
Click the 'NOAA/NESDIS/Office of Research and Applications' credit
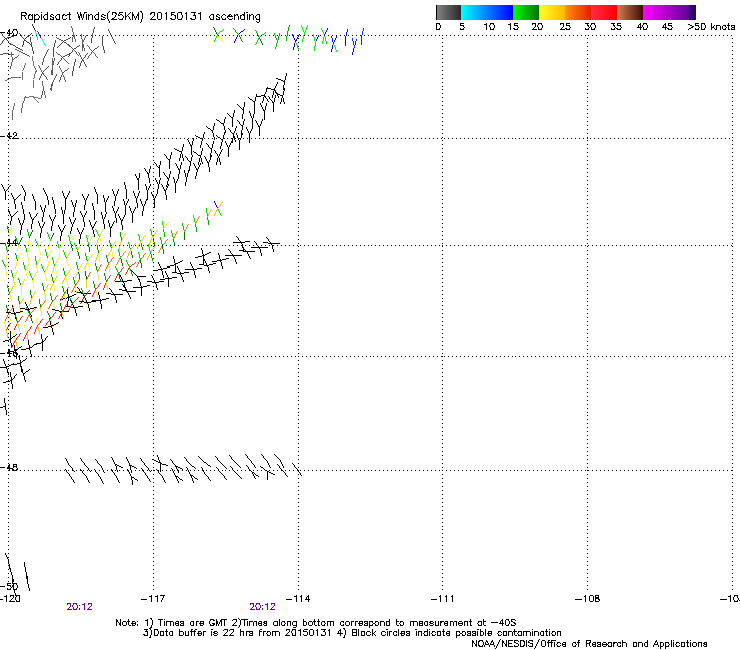(x=589, y=644)
